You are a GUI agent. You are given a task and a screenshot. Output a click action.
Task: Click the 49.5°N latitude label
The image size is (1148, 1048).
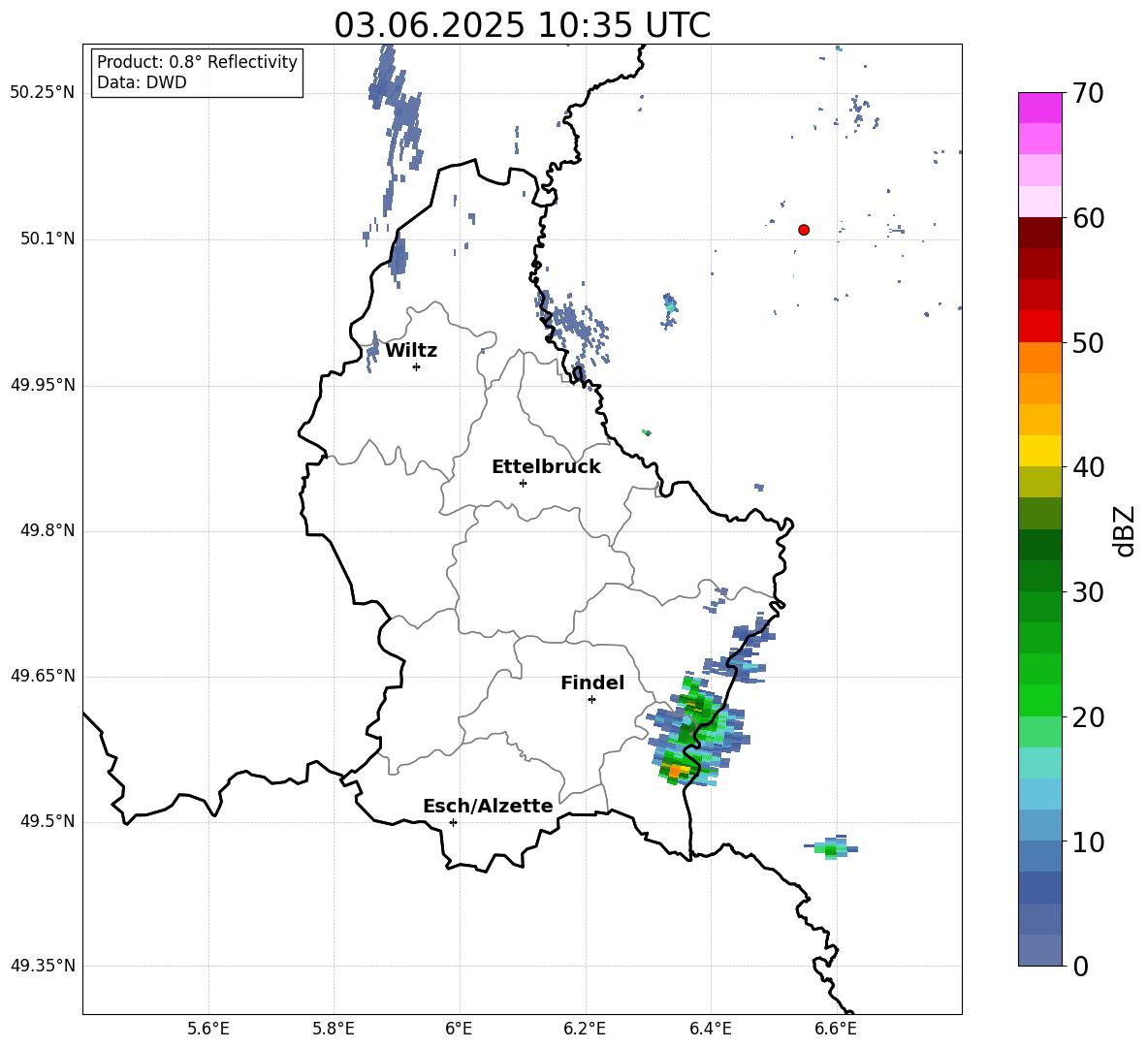click(48, 821)
